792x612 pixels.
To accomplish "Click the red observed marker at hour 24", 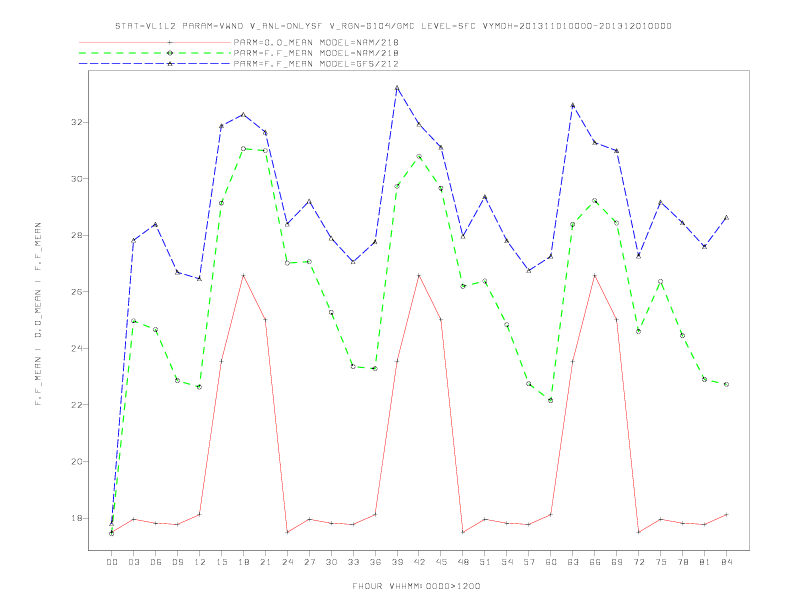I will tap(287, 532).
